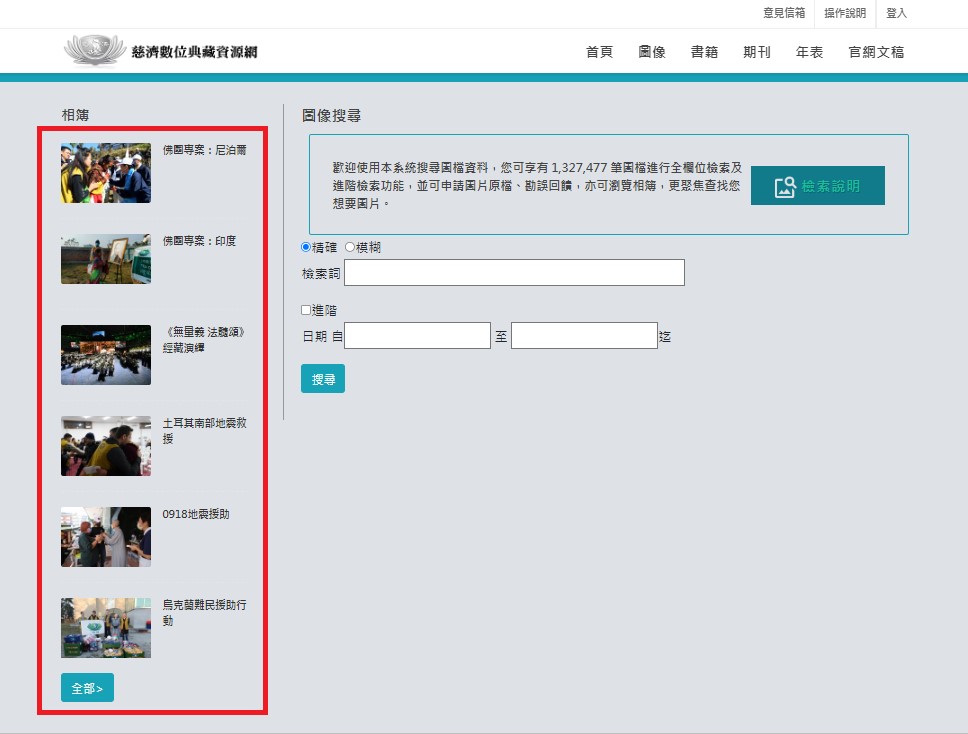This screenshot has height=734, width=968.
Task: Click the 烏克蘭難民援助行動 title text
Action: pyautogui.click(x=204, y=612)
